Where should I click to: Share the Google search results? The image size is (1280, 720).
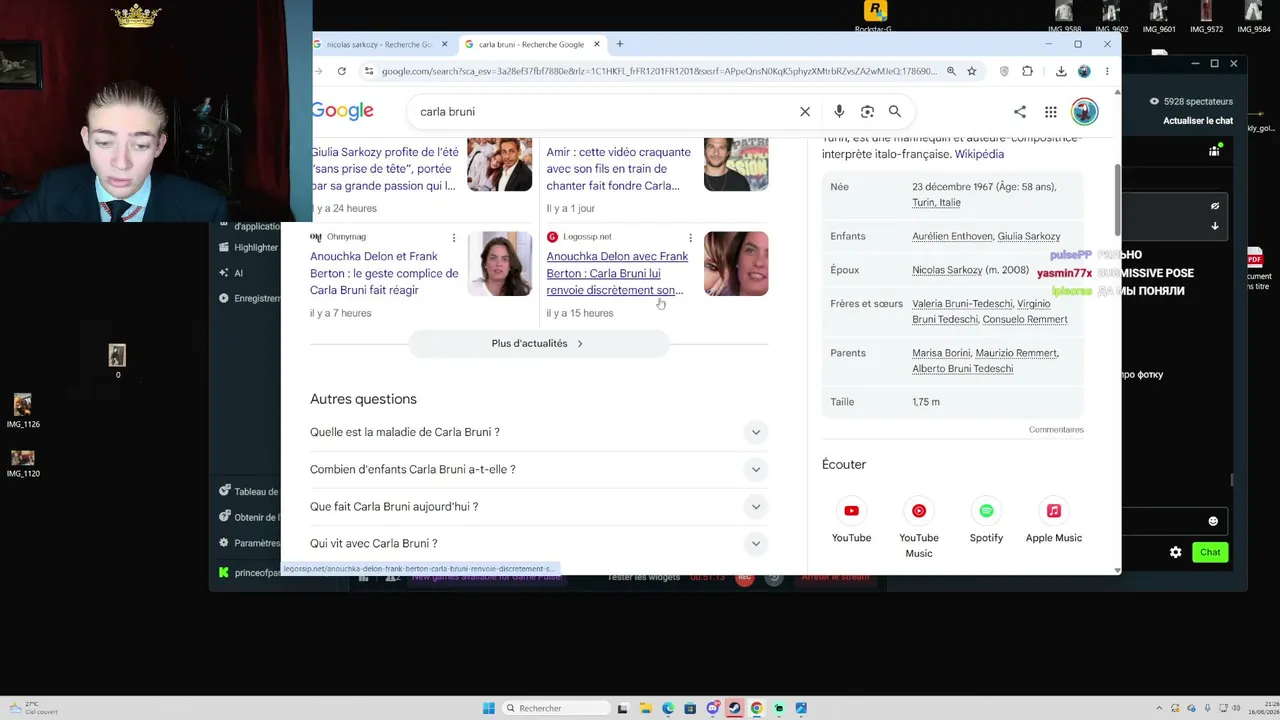pos(1020,111)
